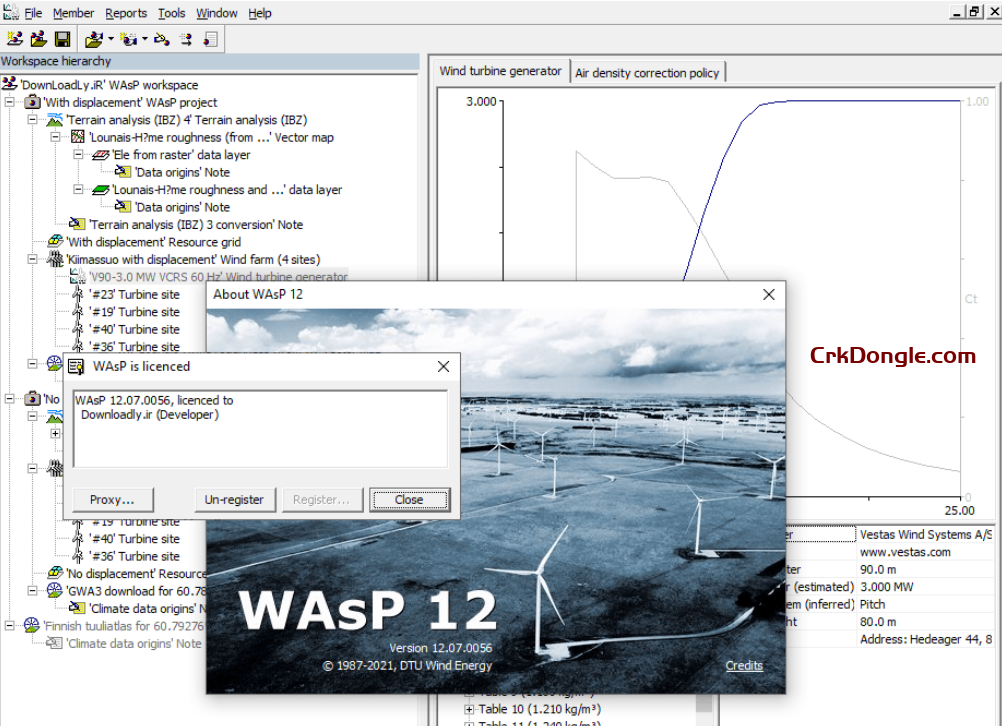The image size is (1002, 726).
Task: Follow the Credits link in the About dialog
Action: 744,665
